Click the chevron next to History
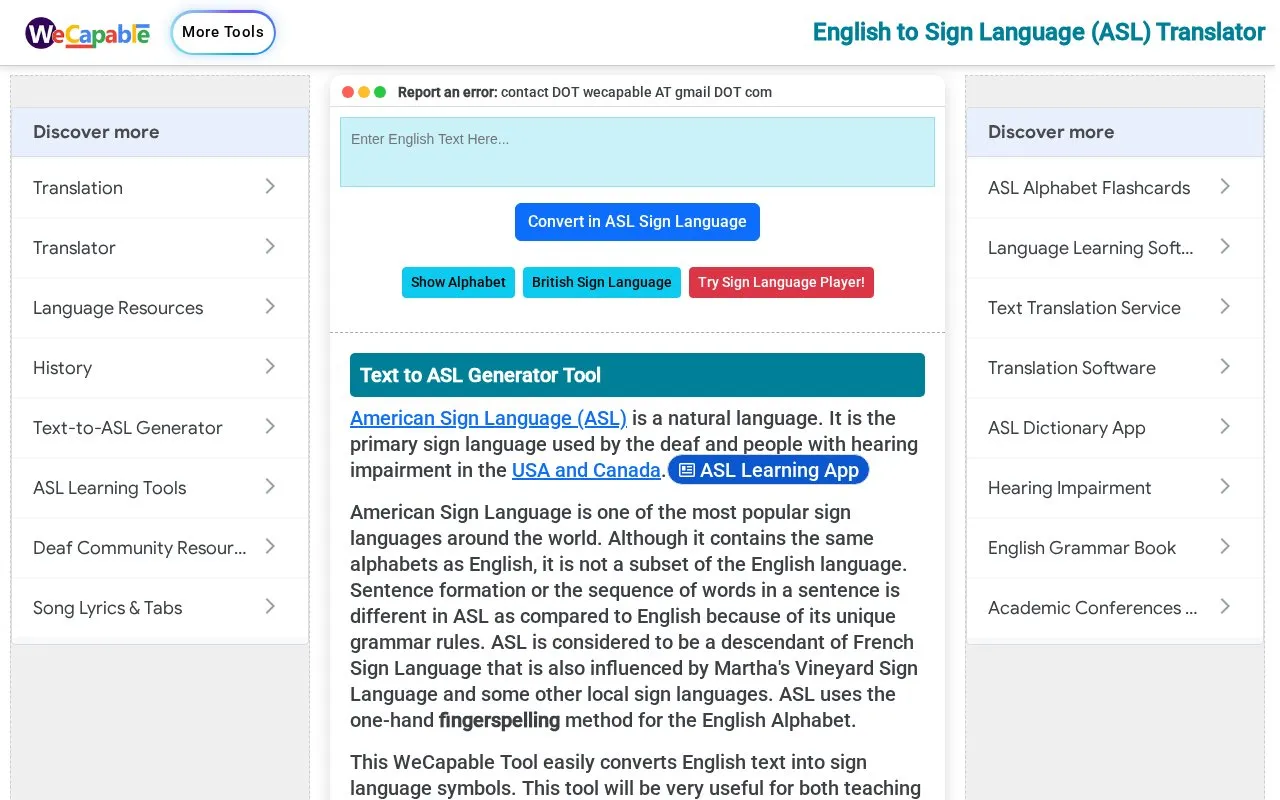 point(270,366)
